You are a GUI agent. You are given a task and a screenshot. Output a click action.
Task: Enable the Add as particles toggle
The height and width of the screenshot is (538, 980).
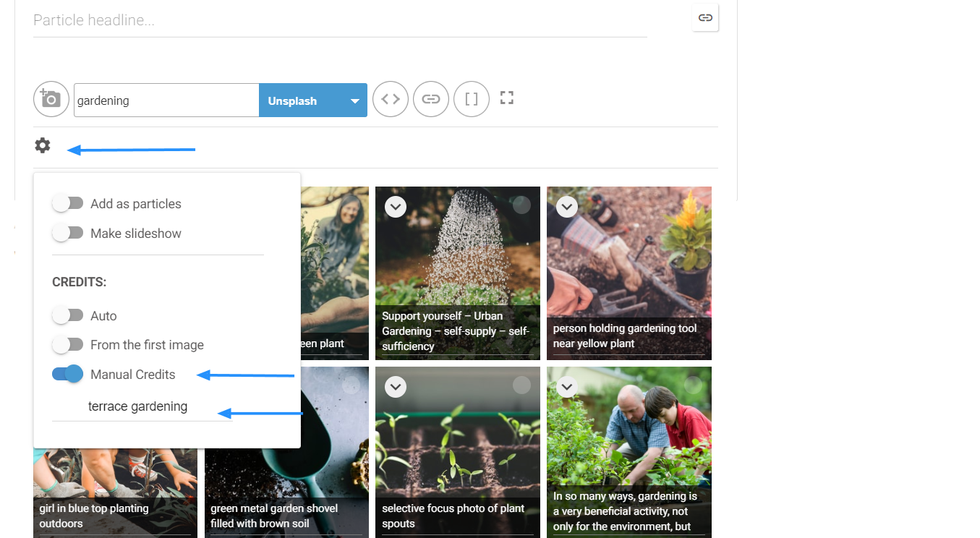(68, 204)
